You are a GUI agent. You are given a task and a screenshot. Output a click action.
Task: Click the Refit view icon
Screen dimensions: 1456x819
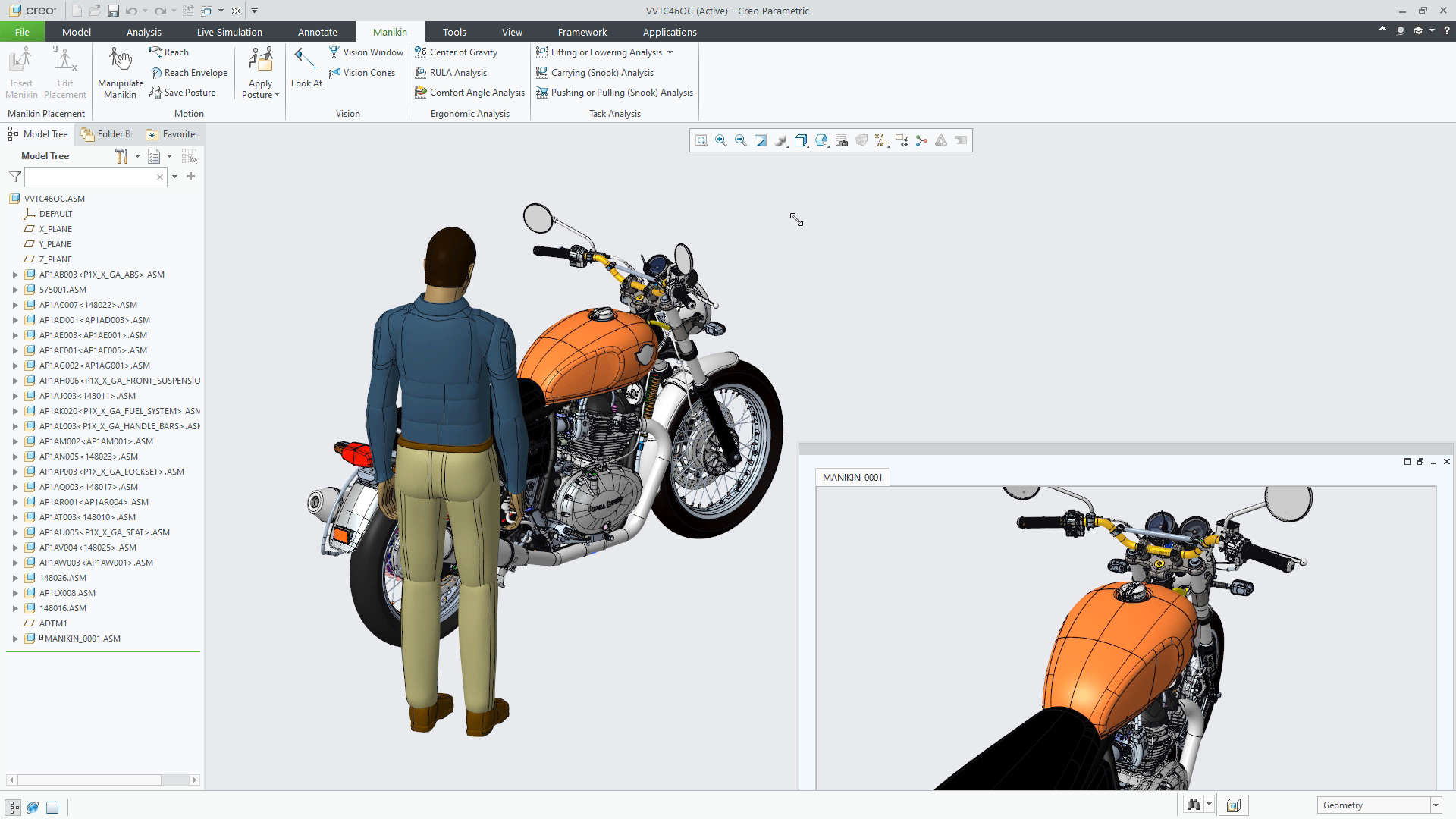pyautogui.click(x=701, y=140)
